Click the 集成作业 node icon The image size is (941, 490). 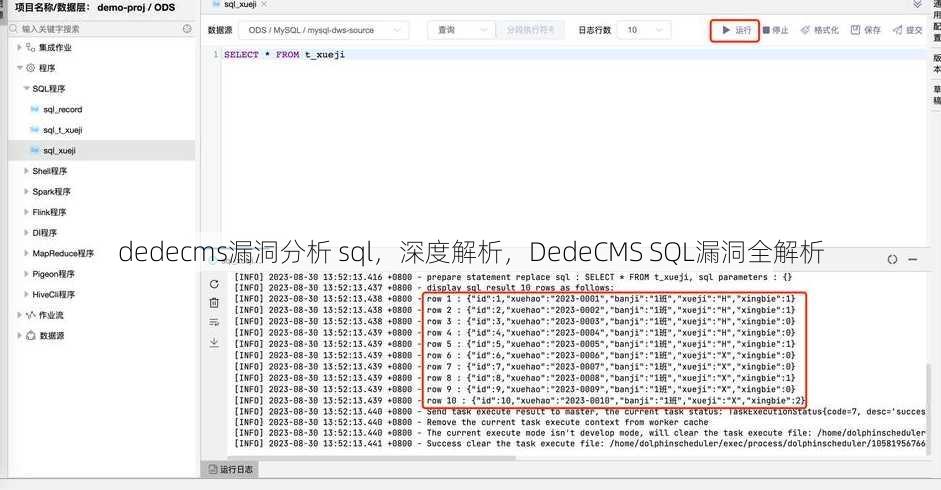[31, 47]
